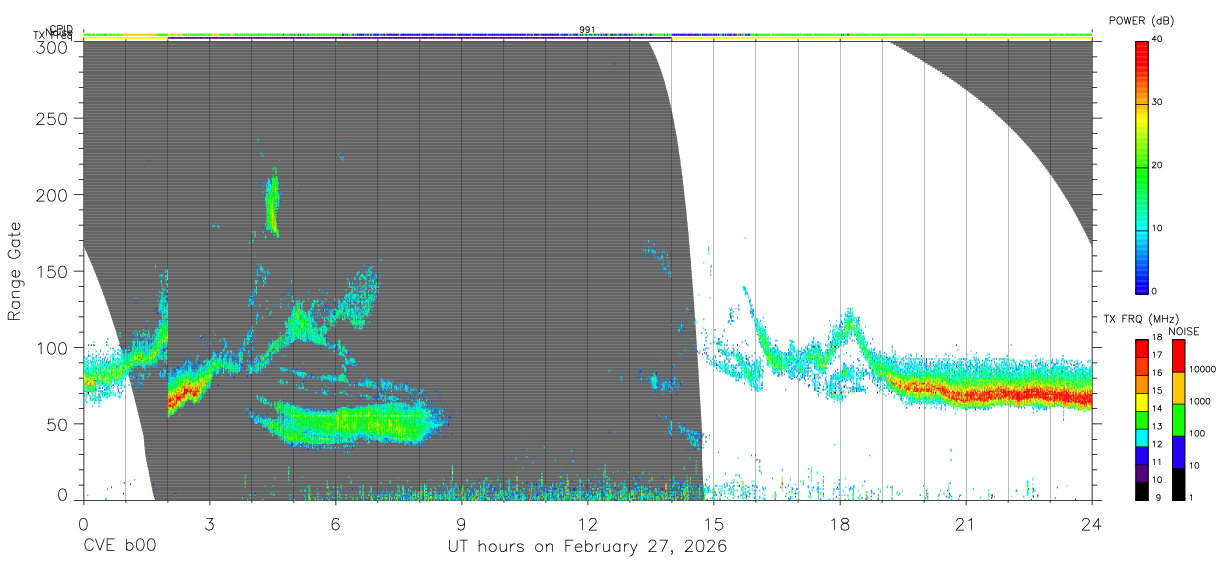
Task: Click the TX FRQ frequency color bar
Action: (1142, 420)
